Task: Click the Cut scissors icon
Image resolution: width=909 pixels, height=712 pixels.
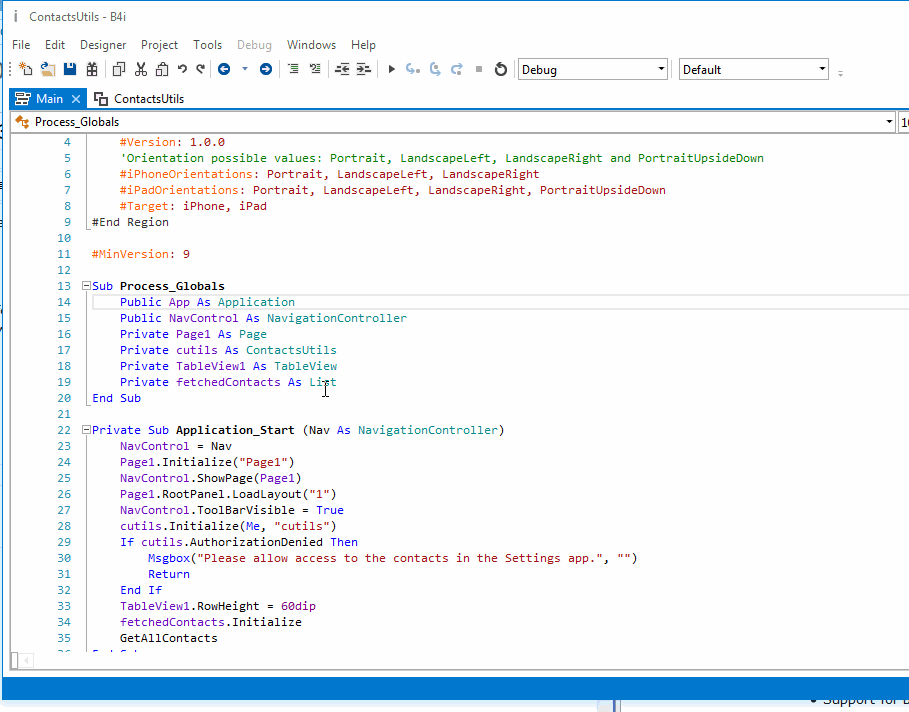Action: [x=140, y=69]
